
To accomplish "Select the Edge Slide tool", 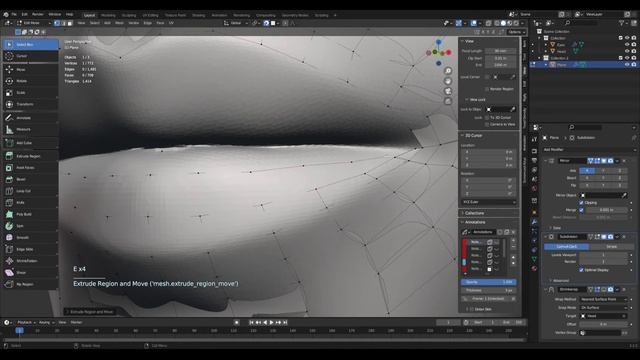I will click(31, 249).
